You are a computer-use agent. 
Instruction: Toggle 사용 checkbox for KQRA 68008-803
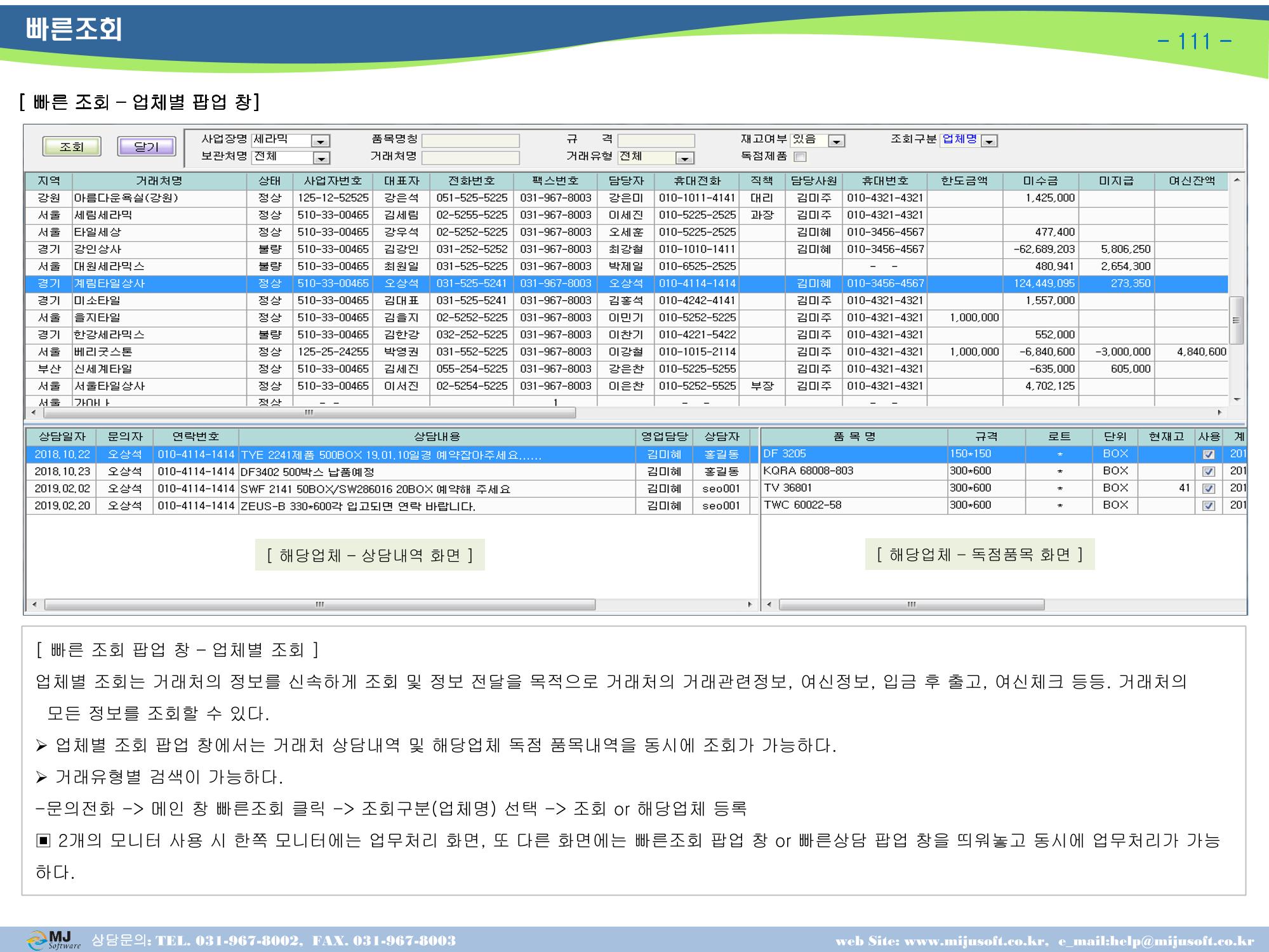pos(1209,472)
